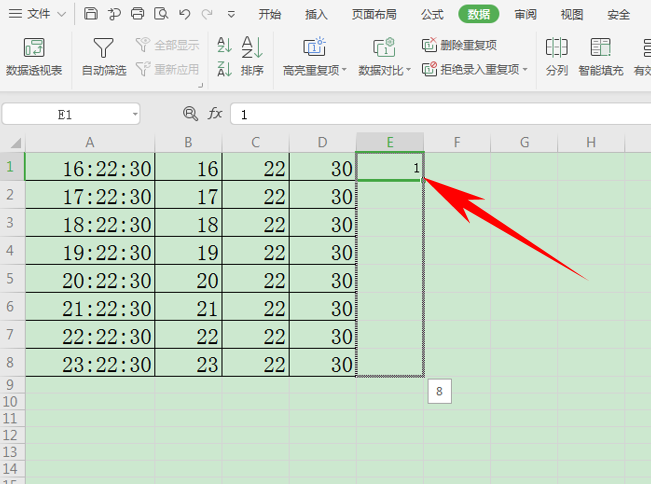Select column D header

[323, 142]
